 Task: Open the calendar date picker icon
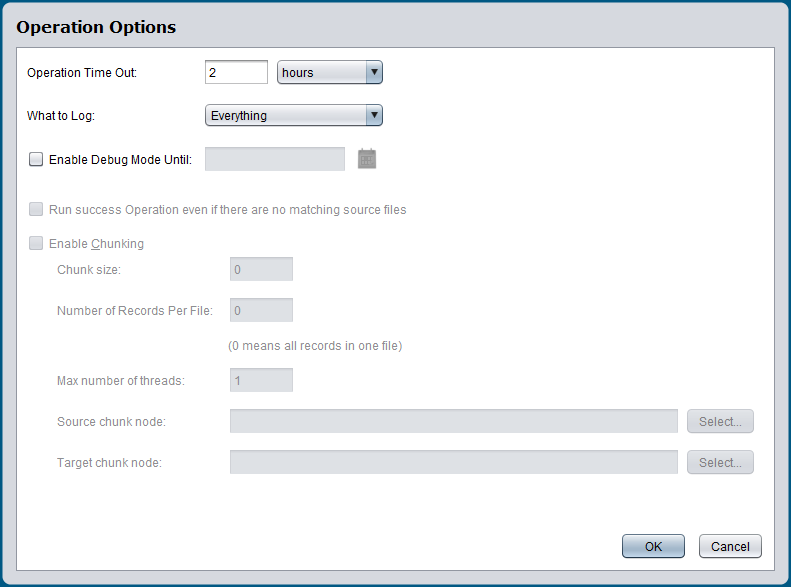[367, 159]
